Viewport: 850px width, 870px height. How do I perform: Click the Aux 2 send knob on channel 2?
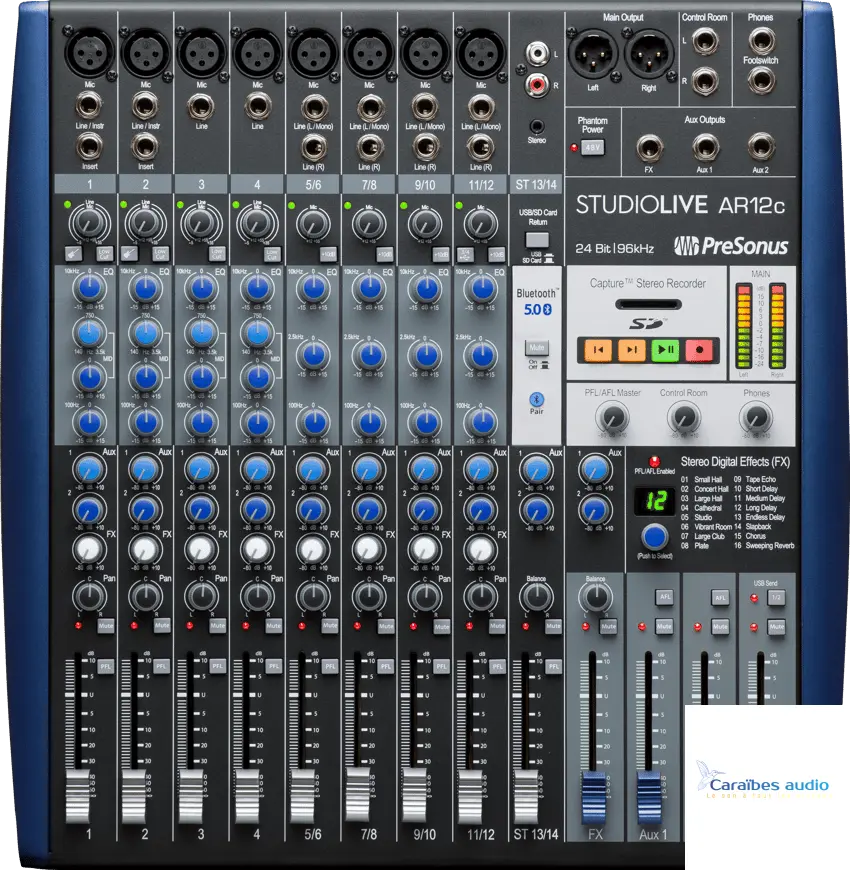point(145,509)
